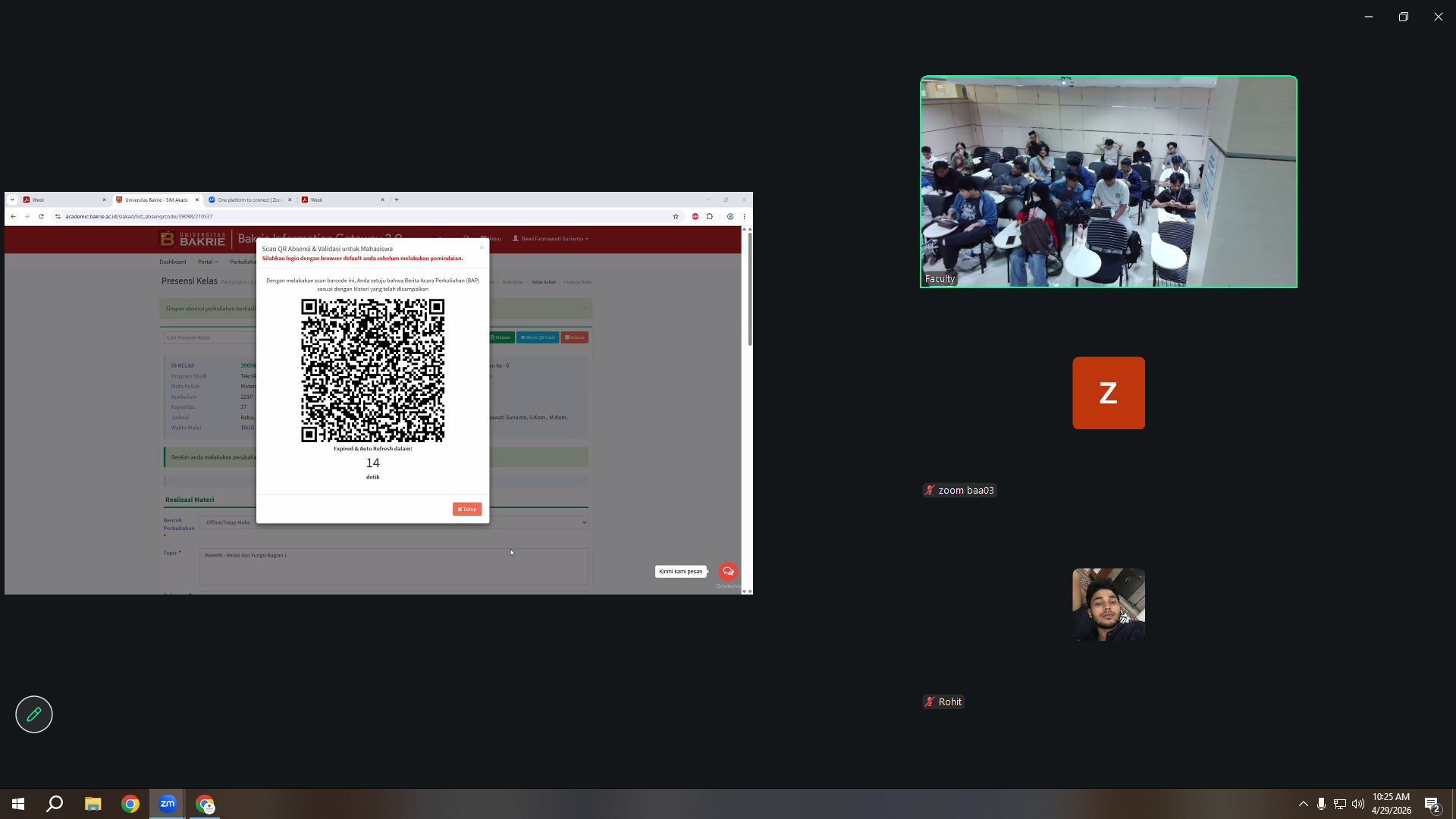Click the address bar URL
The image size is (1456, 819).
(x=139, y=217)
